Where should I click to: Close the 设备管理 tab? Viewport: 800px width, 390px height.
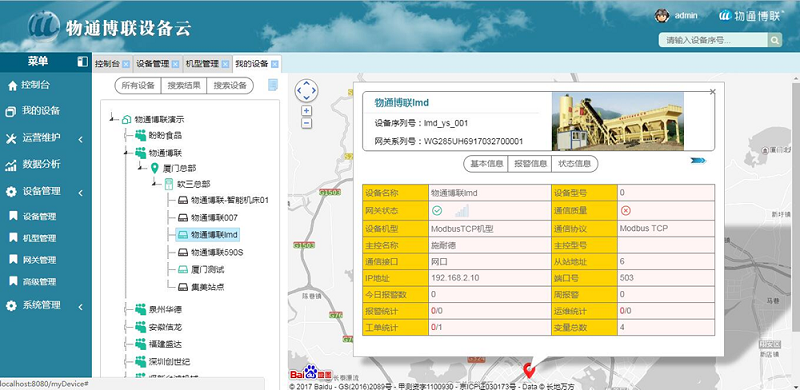[x=176, y=64]
